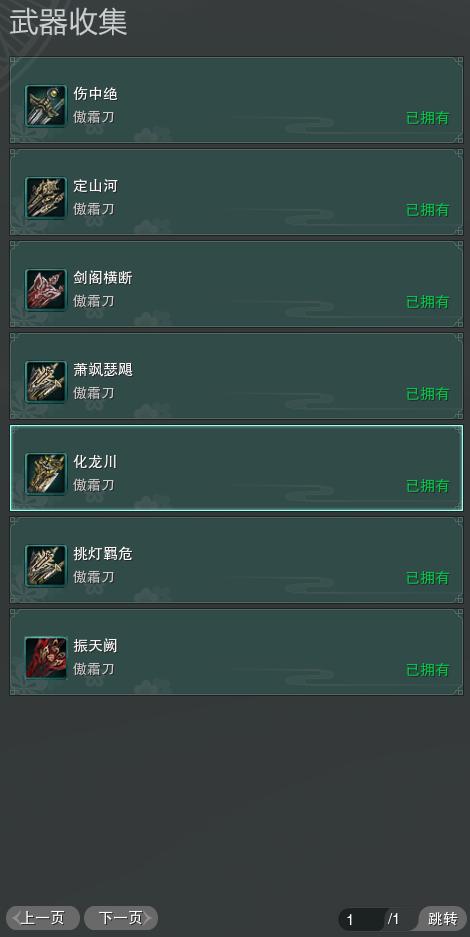470x937 pixels.
Task: Select the 剑阁横断 list entry name
Action: (103, 278)
